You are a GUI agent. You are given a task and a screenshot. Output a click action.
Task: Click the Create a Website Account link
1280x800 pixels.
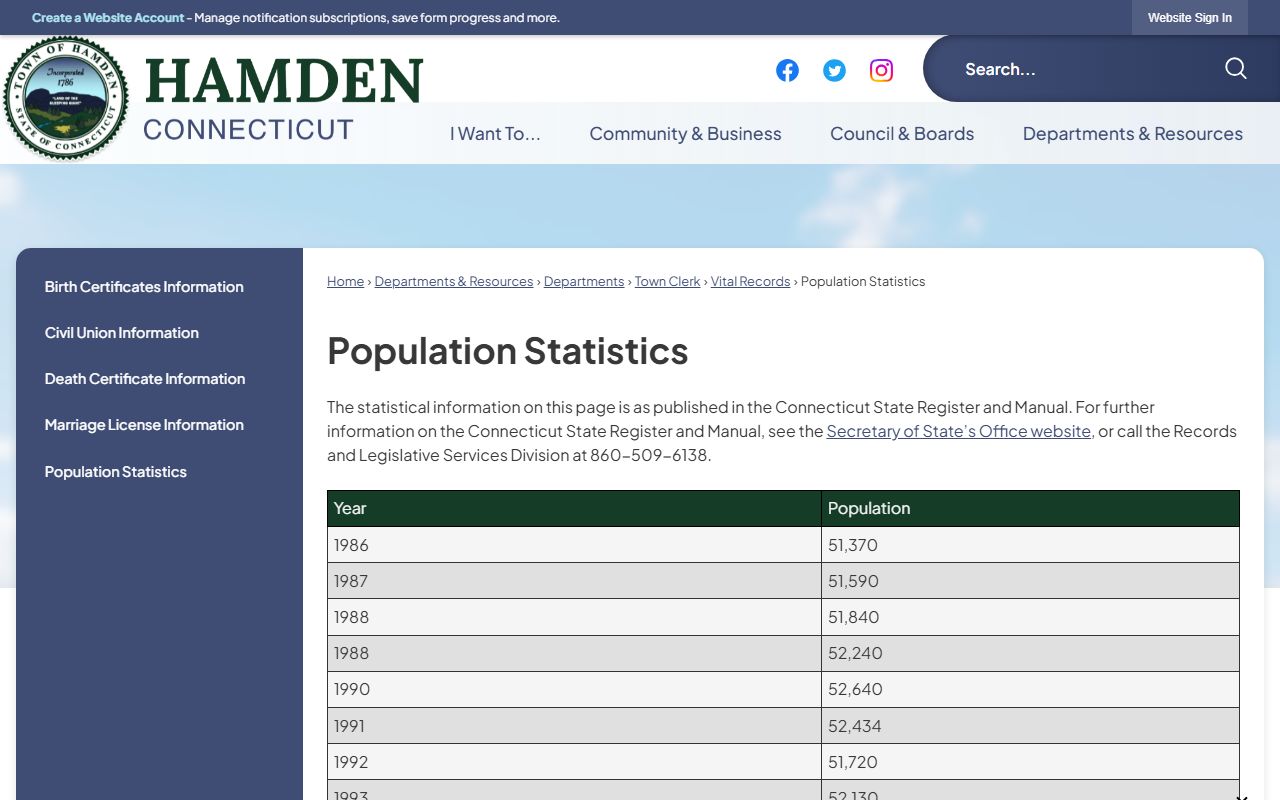pos(108,18)
